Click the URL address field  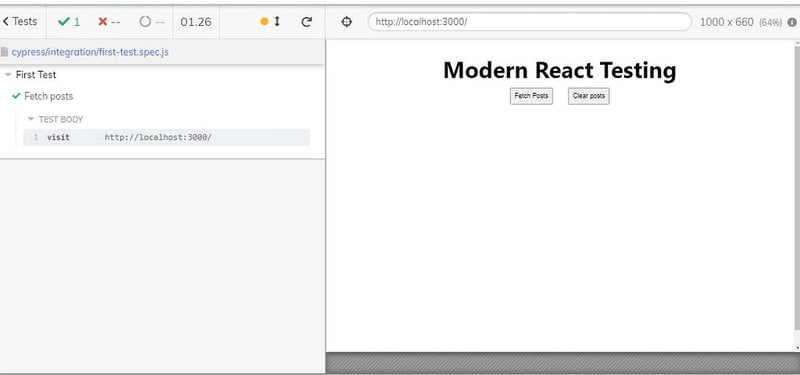click(530, 22)
